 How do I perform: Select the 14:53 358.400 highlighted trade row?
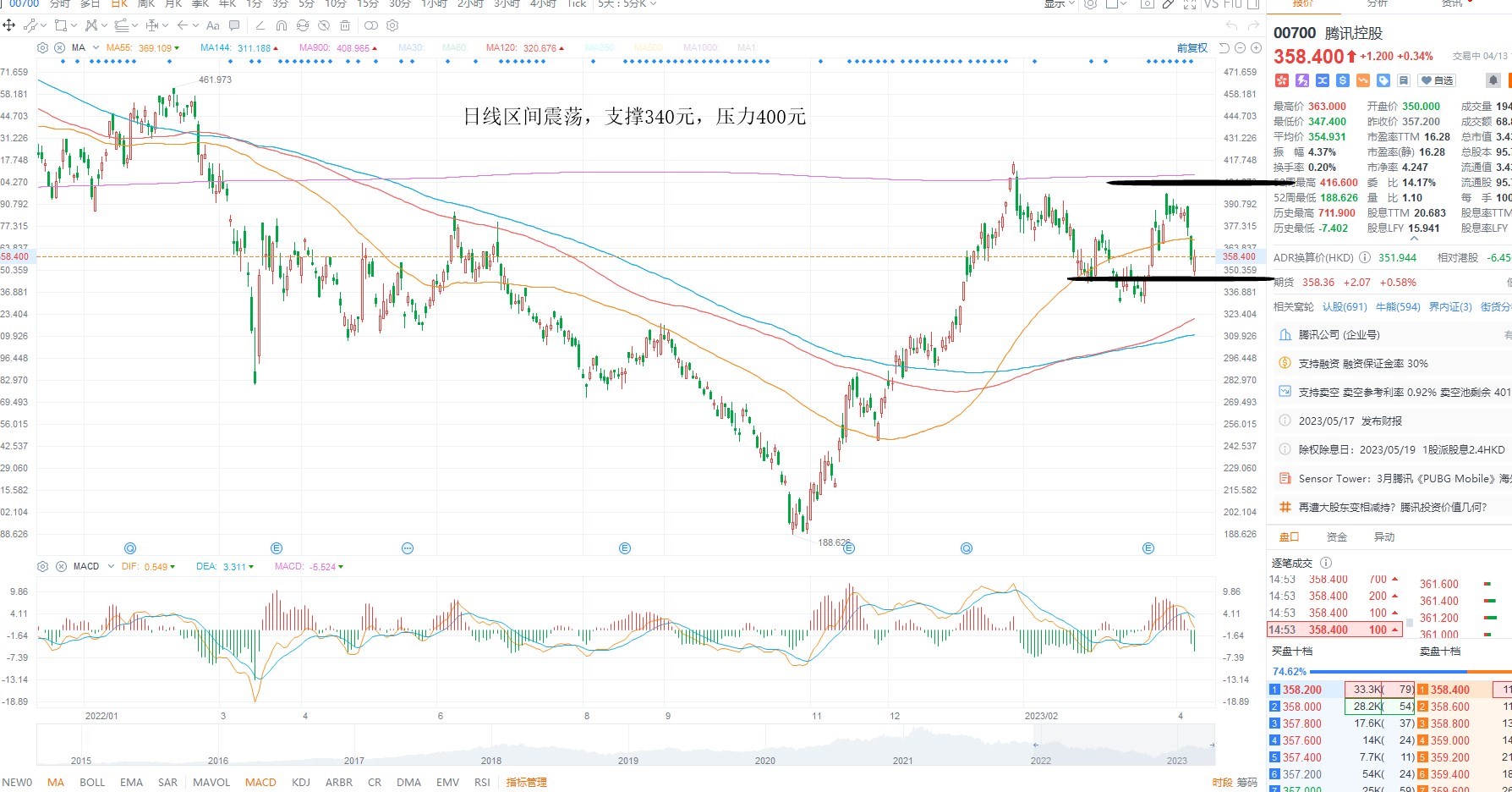click(x=1334, y=630)
